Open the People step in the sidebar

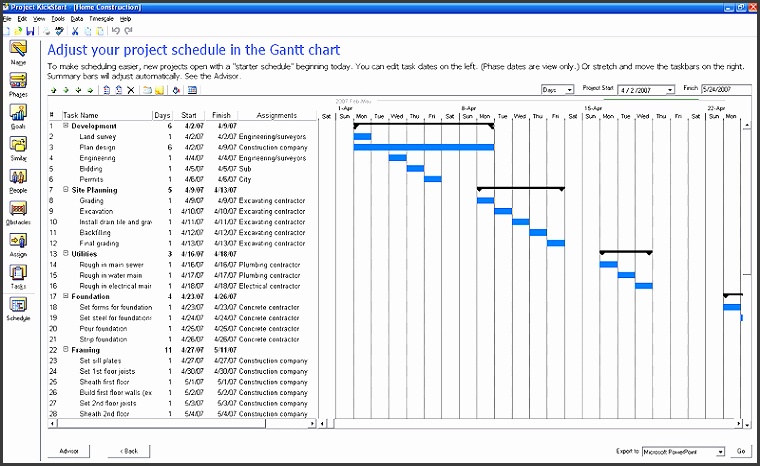[x=18, y=181]
